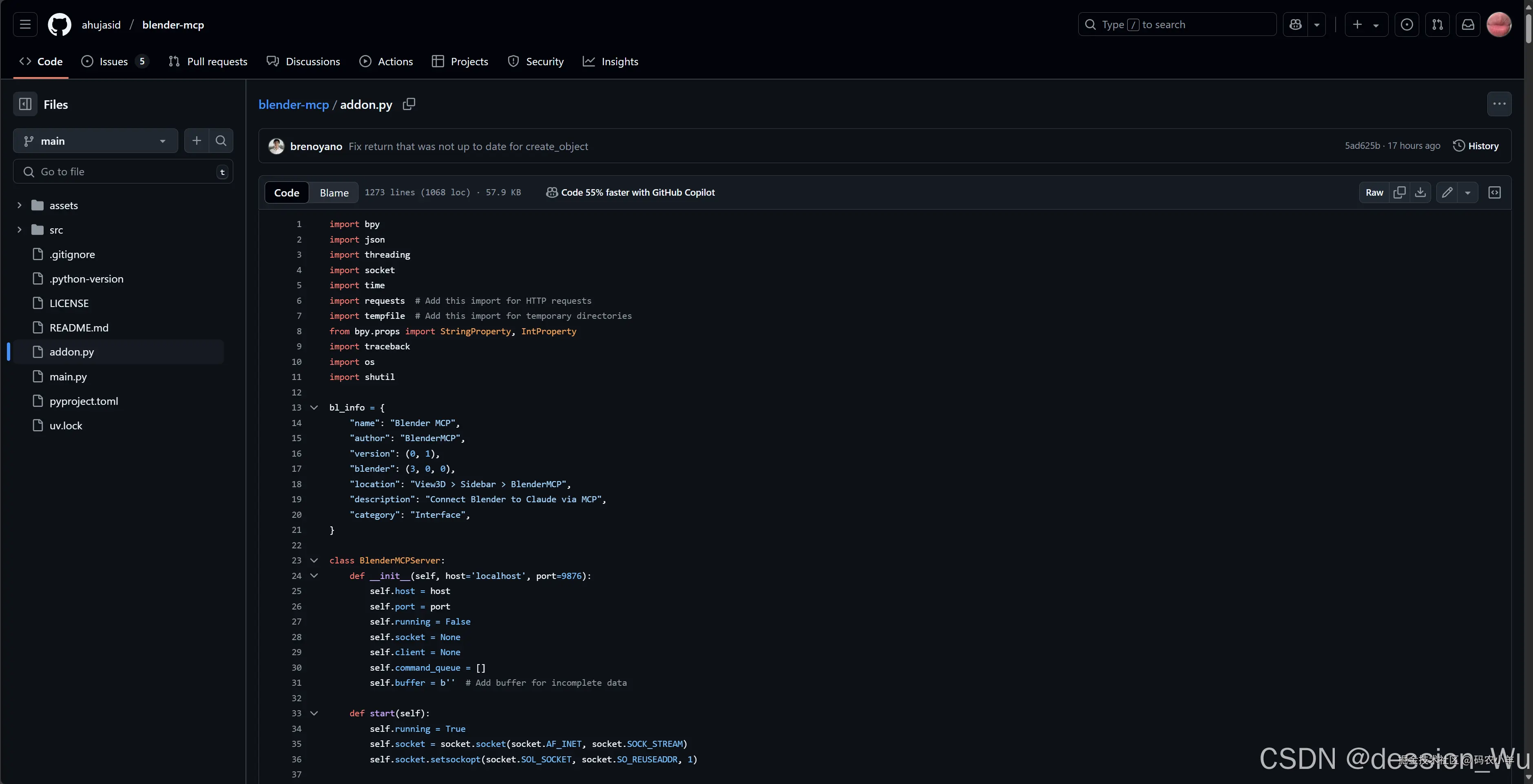Screen dimensions: 1533x784
Task: Open the Copilot chat icon
Action: tap(1296, 24)
